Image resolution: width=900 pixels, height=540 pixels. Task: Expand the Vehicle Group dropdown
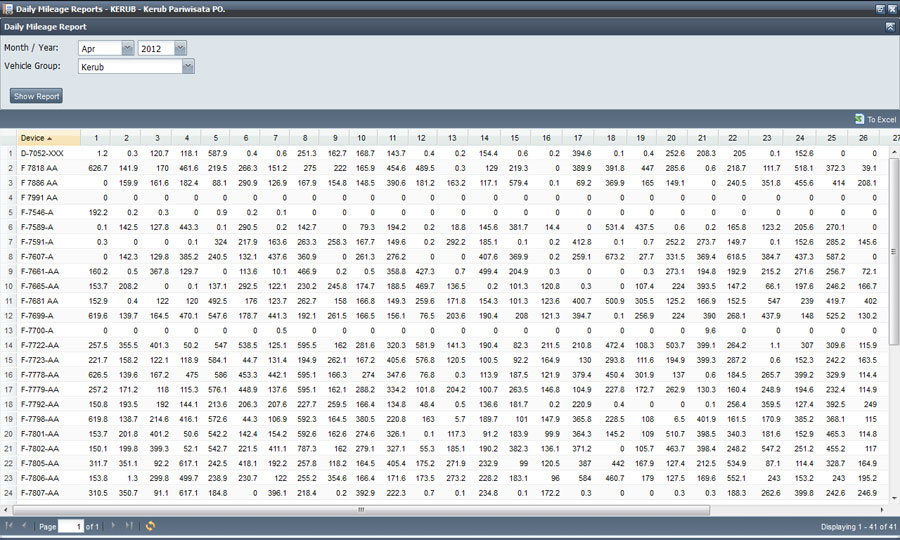(188, 67)
